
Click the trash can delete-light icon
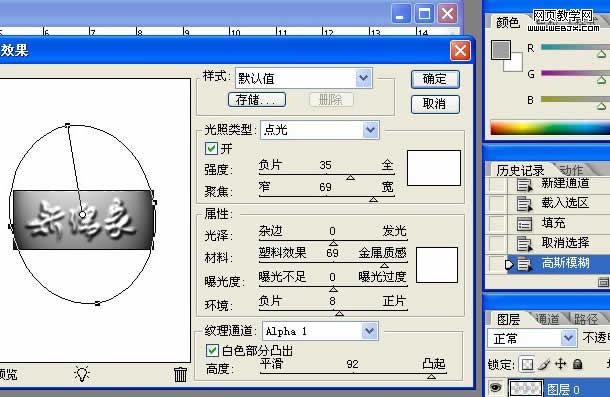pyautogui.click(x=180, y=374)
